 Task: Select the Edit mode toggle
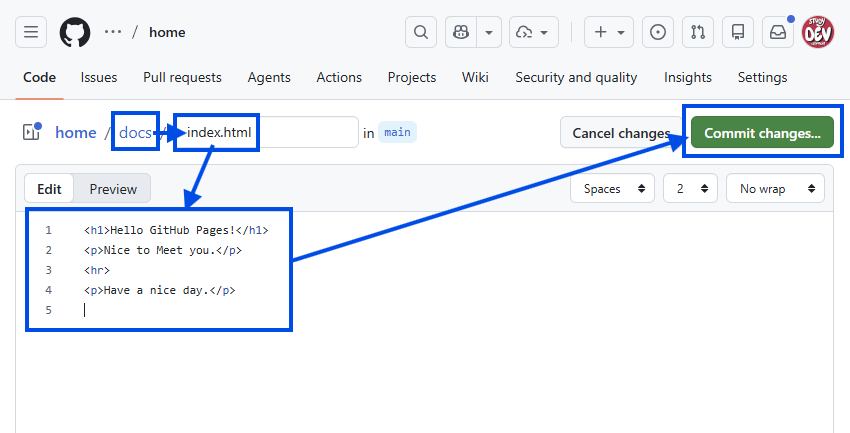49,189
